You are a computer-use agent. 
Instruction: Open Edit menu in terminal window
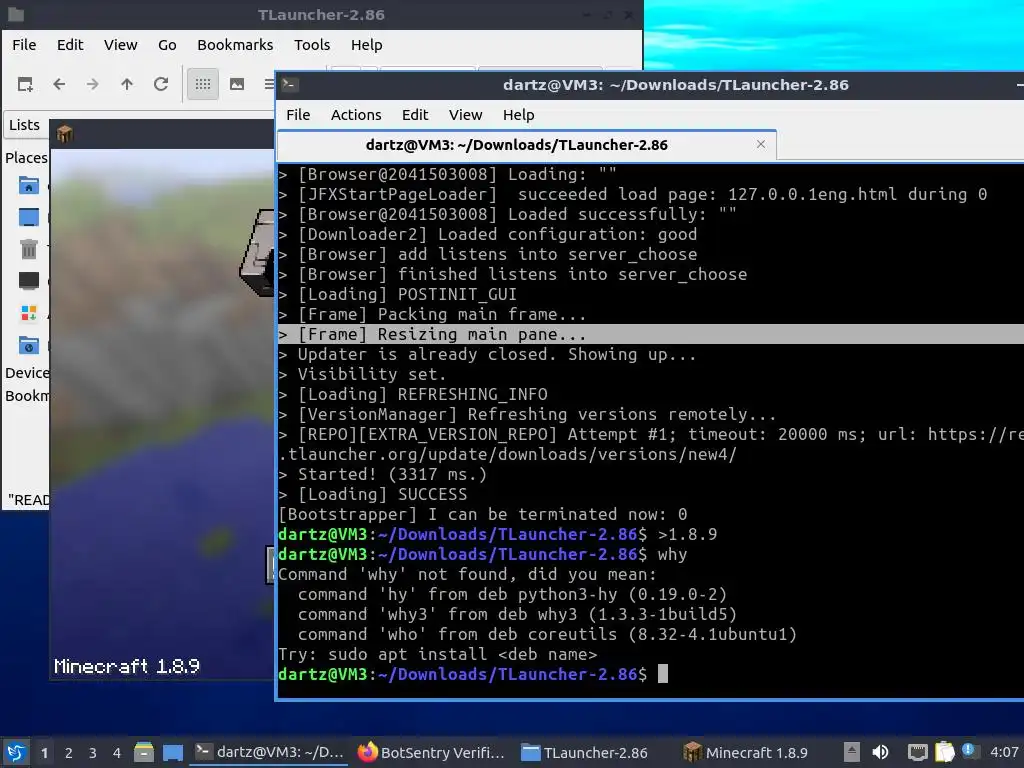pos(415,115)
